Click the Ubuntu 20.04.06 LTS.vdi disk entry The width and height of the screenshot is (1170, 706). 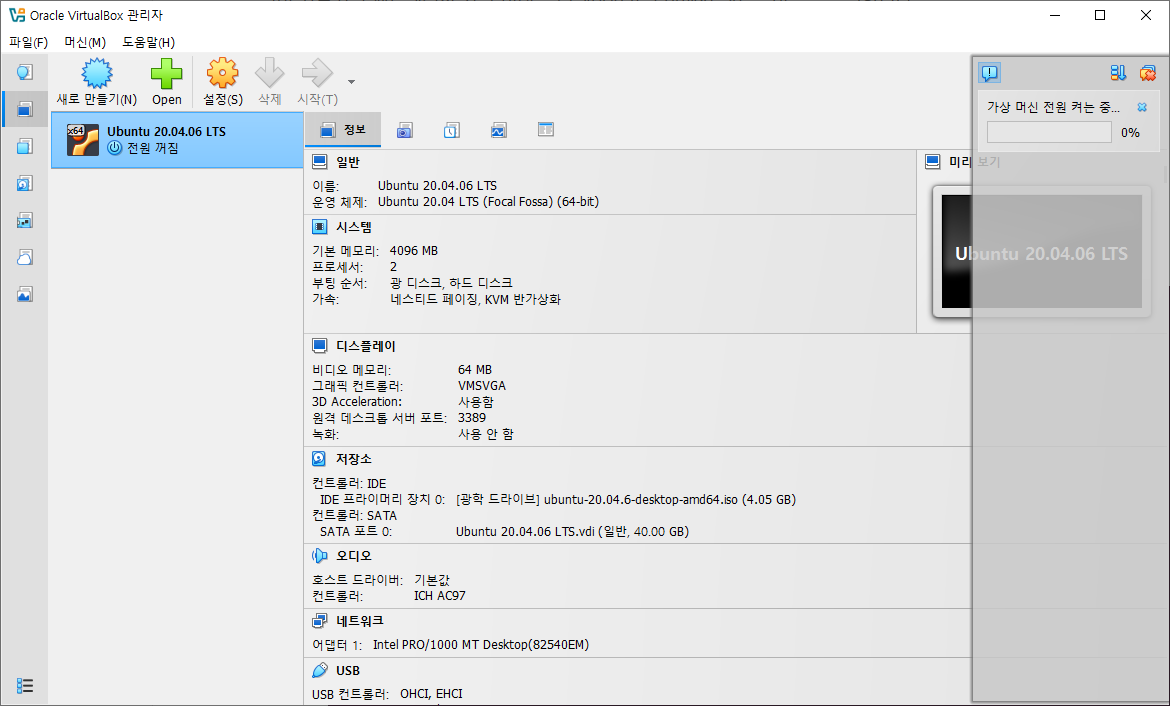(x=572, y=531)
